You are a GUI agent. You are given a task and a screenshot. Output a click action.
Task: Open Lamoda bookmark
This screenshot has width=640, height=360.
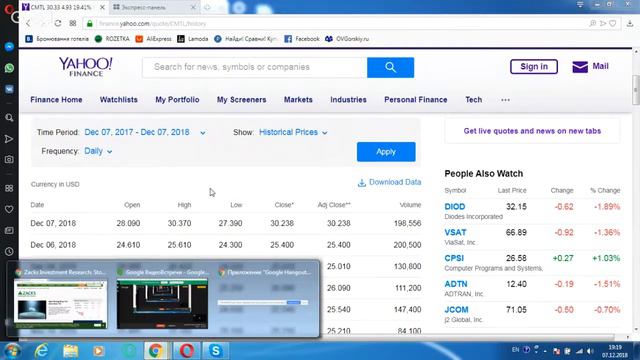click(x=193, y=39)
